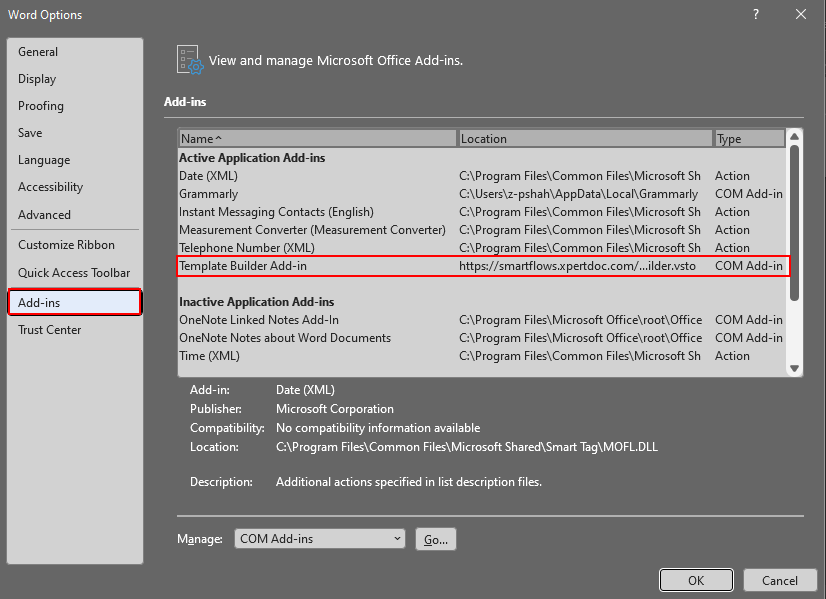Sort list by Type column header

pos(748,139)
